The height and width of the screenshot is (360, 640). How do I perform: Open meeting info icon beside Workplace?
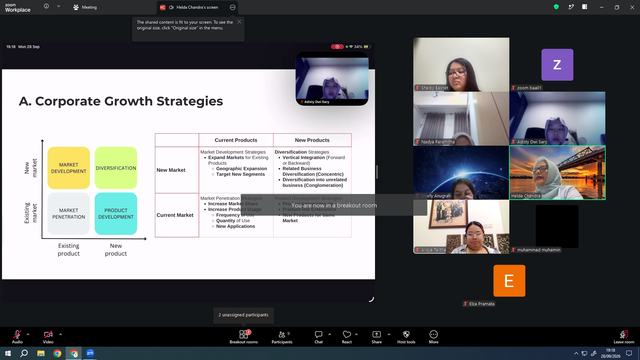(x=47, y=7)
